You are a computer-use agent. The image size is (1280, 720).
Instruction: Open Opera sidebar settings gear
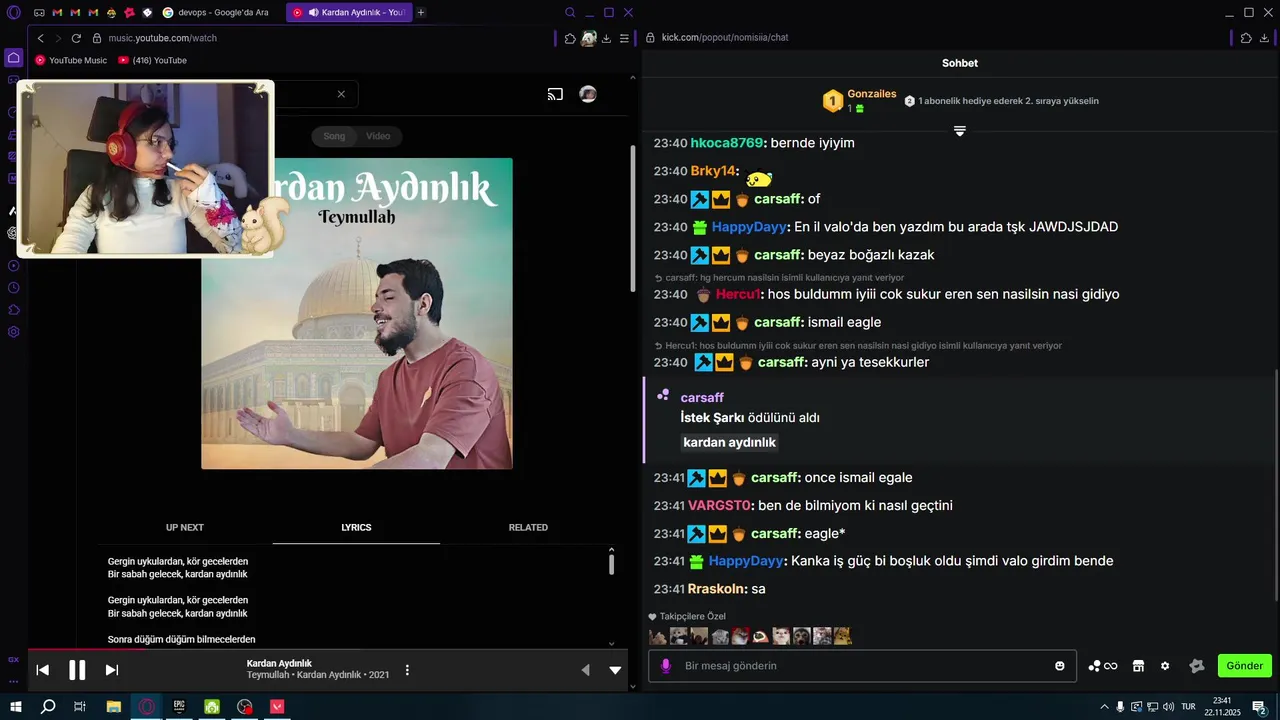pos(14,332)
